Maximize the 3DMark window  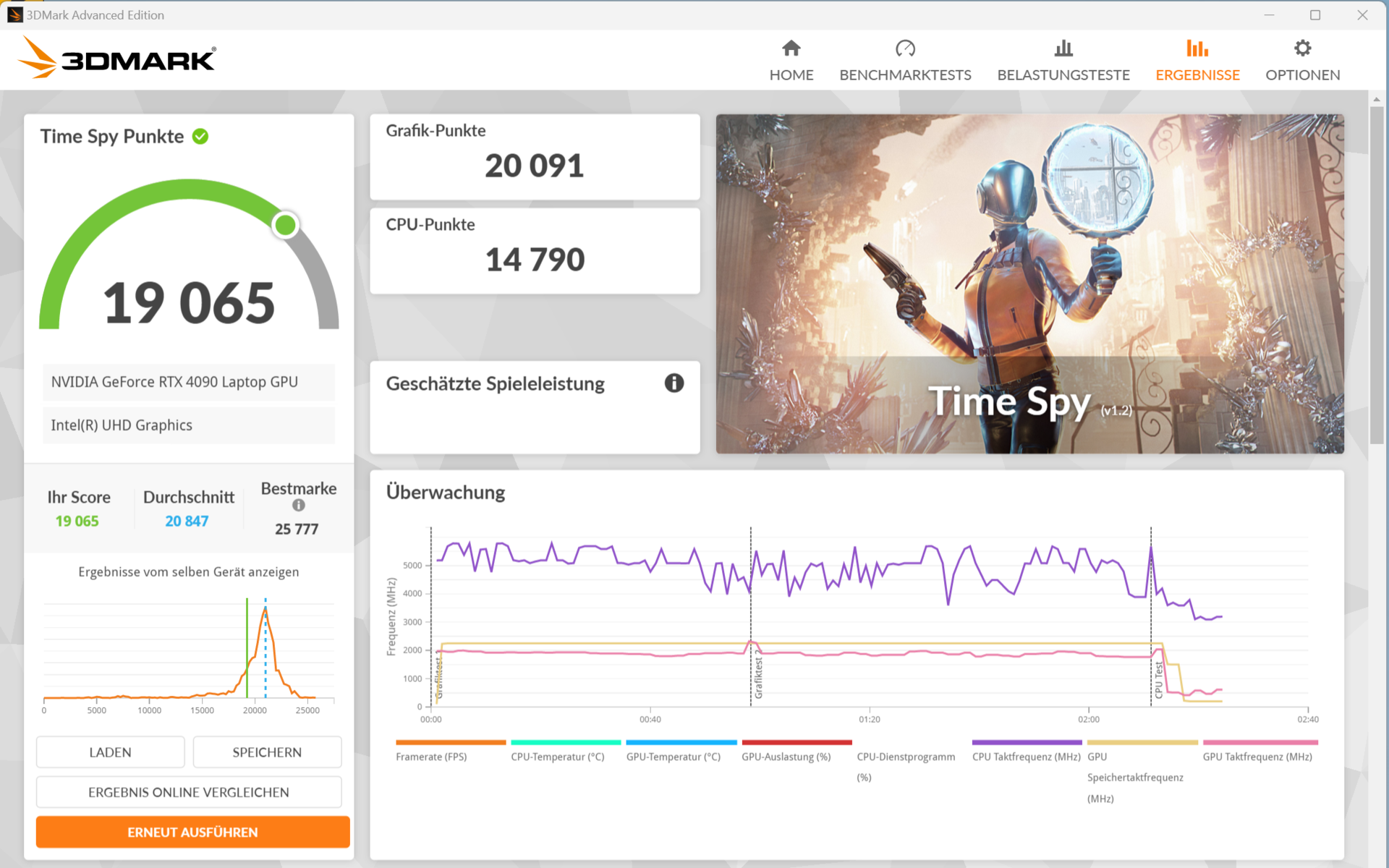point(1315,14)
